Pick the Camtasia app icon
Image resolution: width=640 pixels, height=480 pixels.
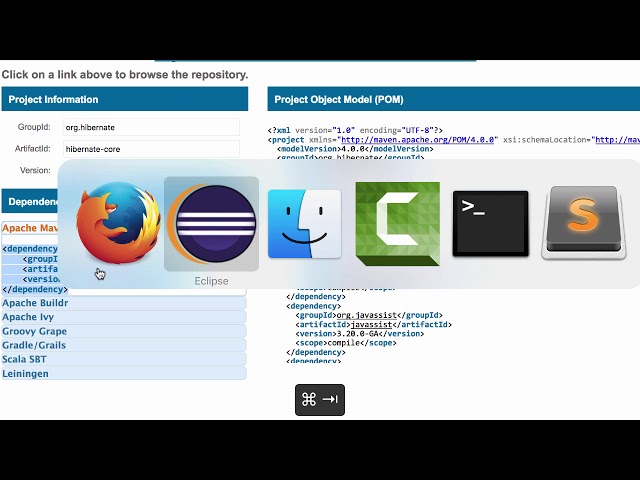(x=398, y=224)
